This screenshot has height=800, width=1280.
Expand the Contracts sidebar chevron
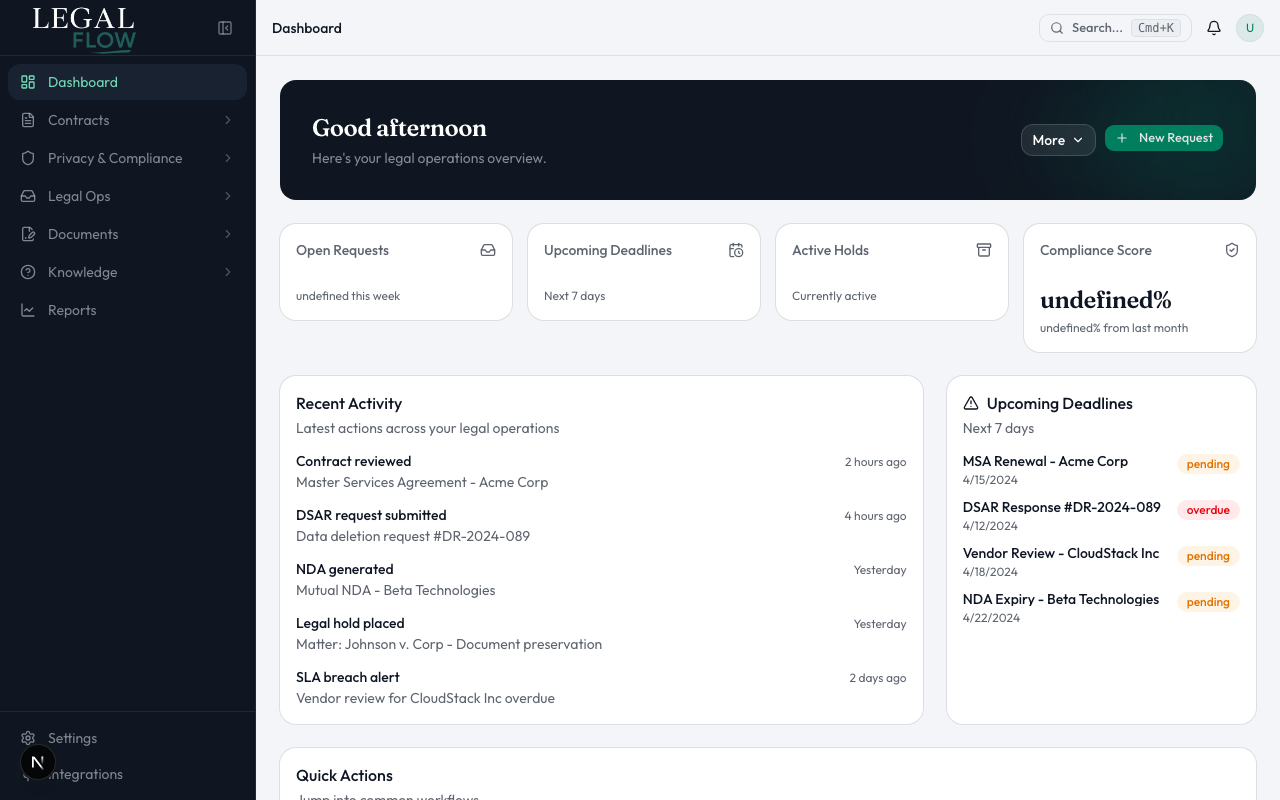click(x=227, y=120)
